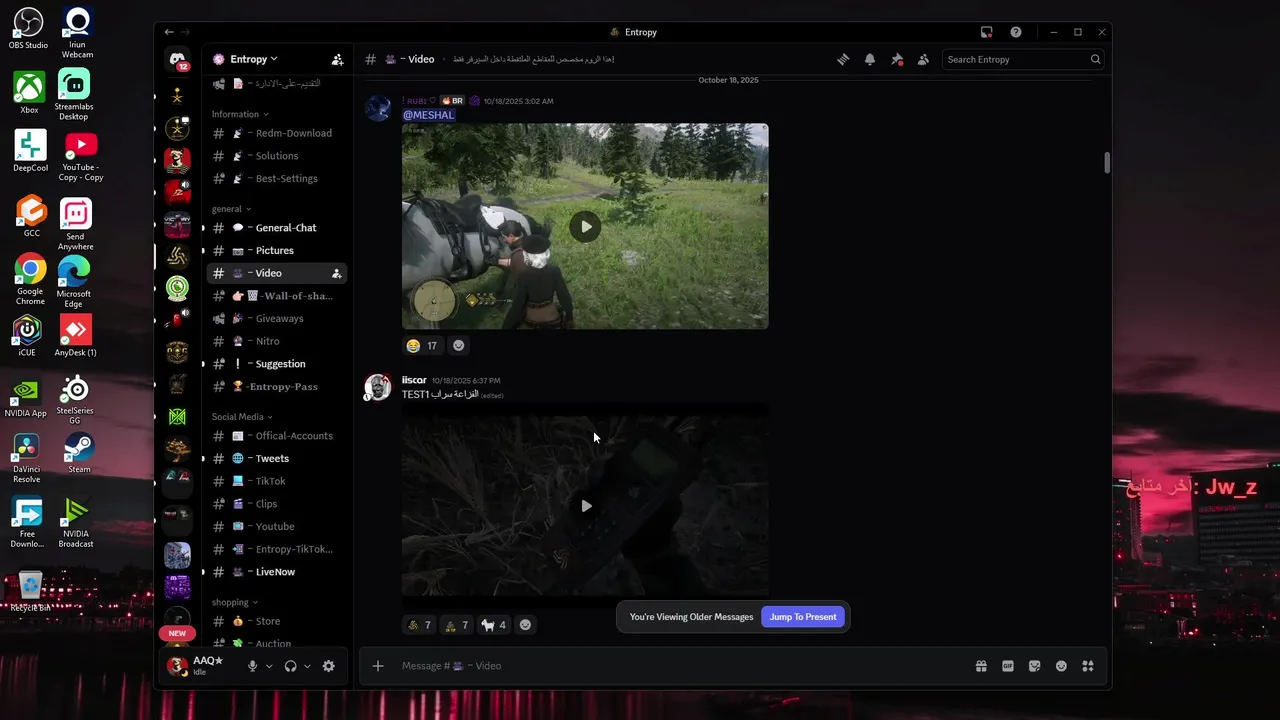Open notification settings bell icon
The width and height of the screenshot is (1280, 720).
pos(870,60)
